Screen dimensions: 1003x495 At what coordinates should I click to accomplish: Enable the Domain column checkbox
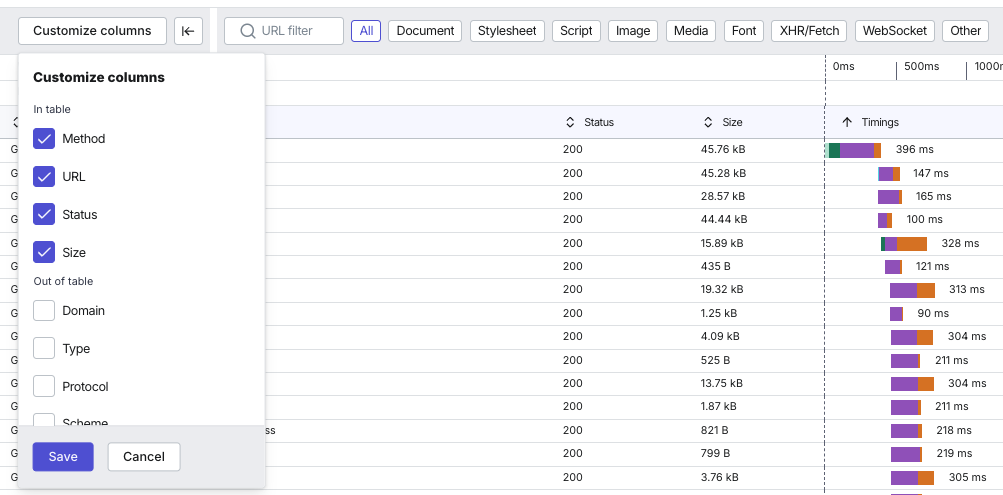pyautogui.click(x=44, y=311)
